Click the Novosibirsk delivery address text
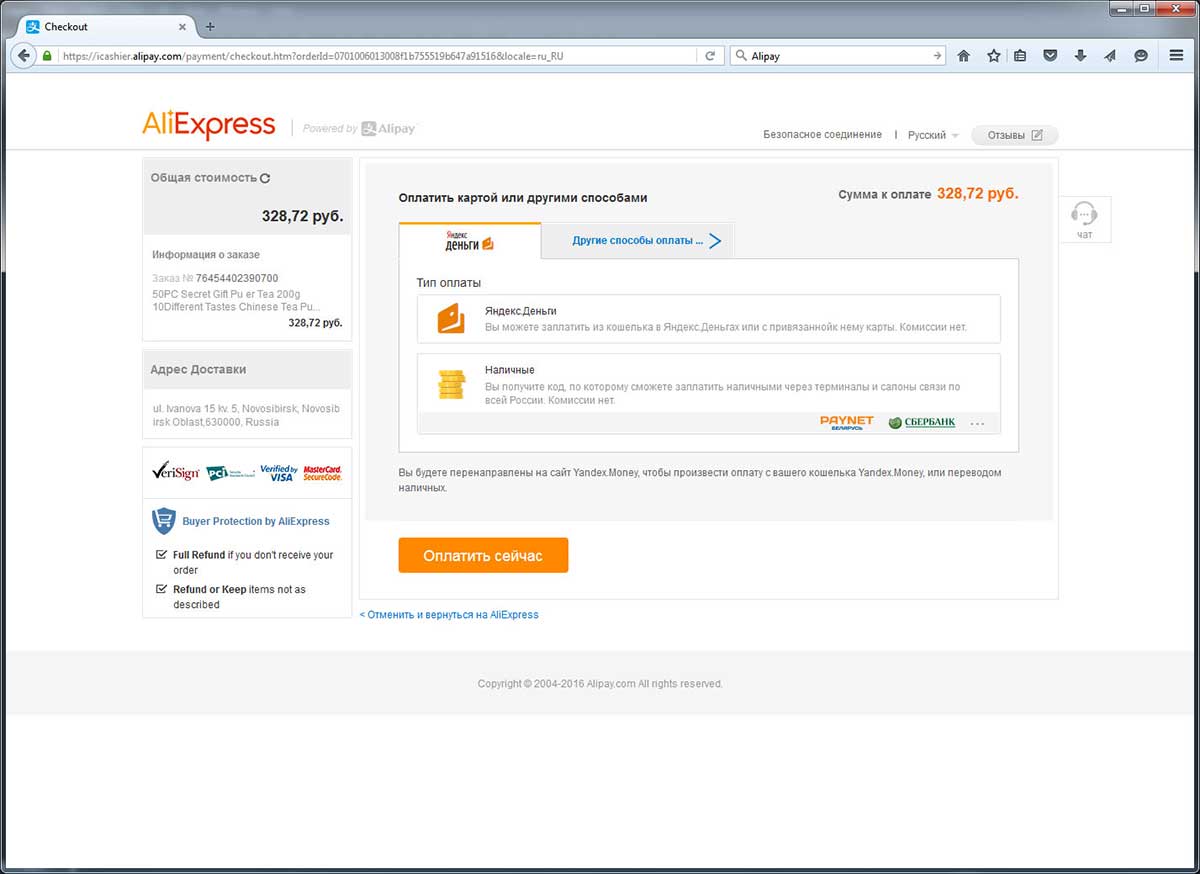Screen dimensions: 1200x874 click(x=247, y=415)
